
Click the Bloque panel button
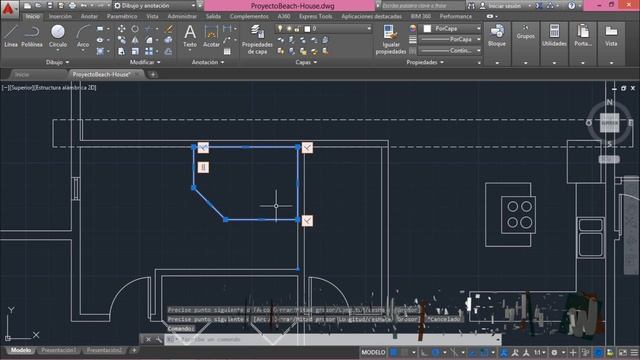497,43
